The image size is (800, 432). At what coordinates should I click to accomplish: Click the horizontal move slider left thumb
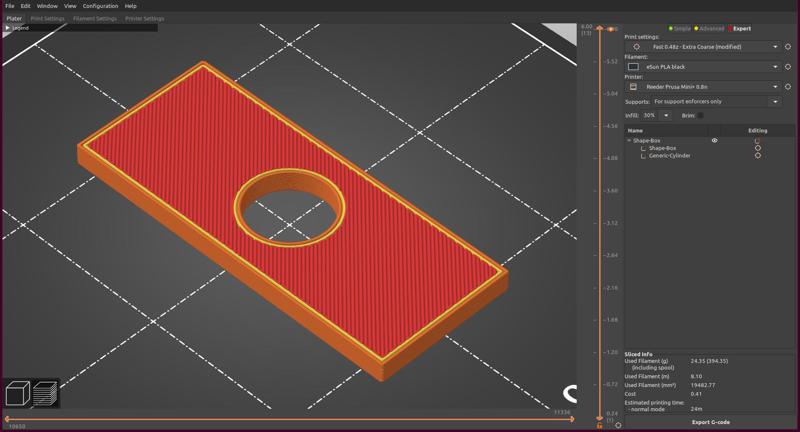7,419
